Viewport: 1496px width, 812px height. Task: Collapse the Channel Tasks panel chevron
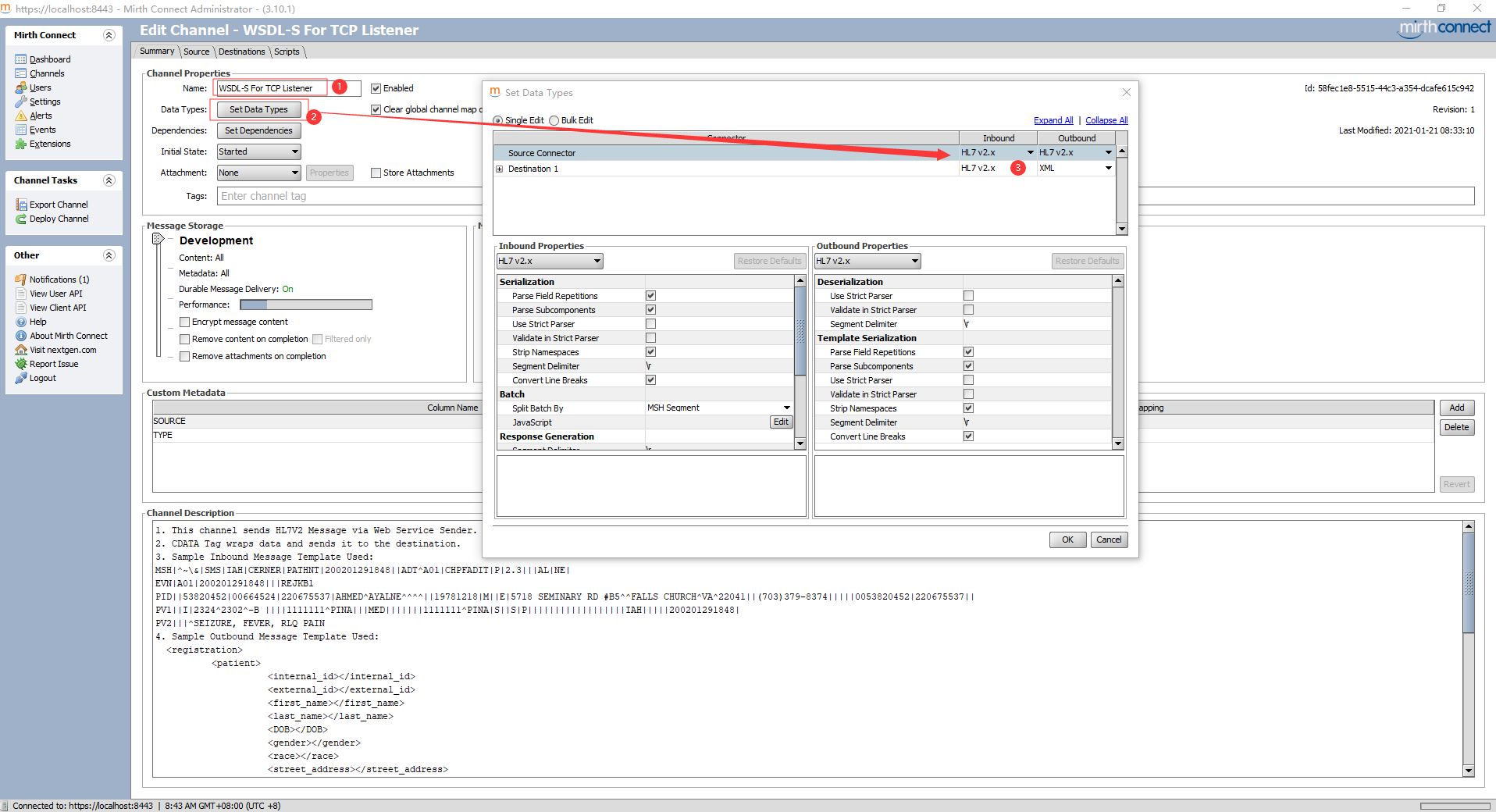point(109,180)
